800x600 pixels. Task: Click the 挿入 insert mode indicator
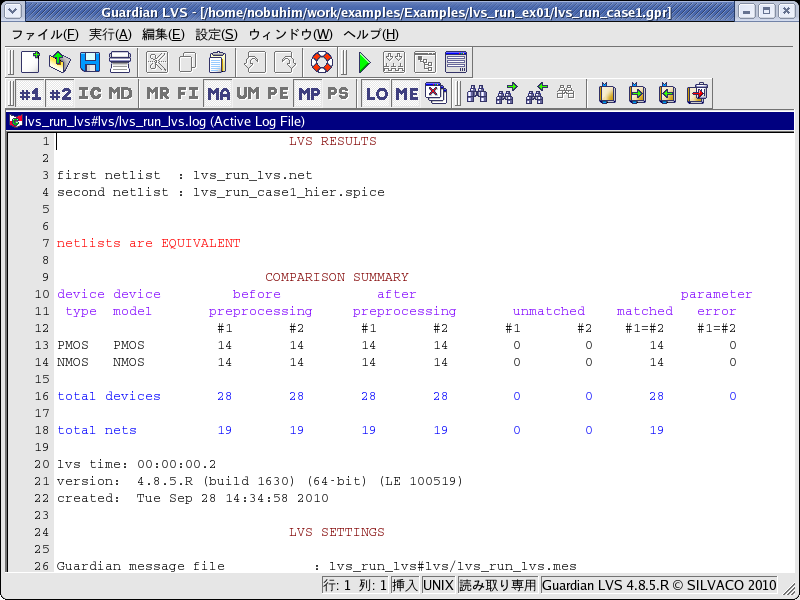[406, 585]
